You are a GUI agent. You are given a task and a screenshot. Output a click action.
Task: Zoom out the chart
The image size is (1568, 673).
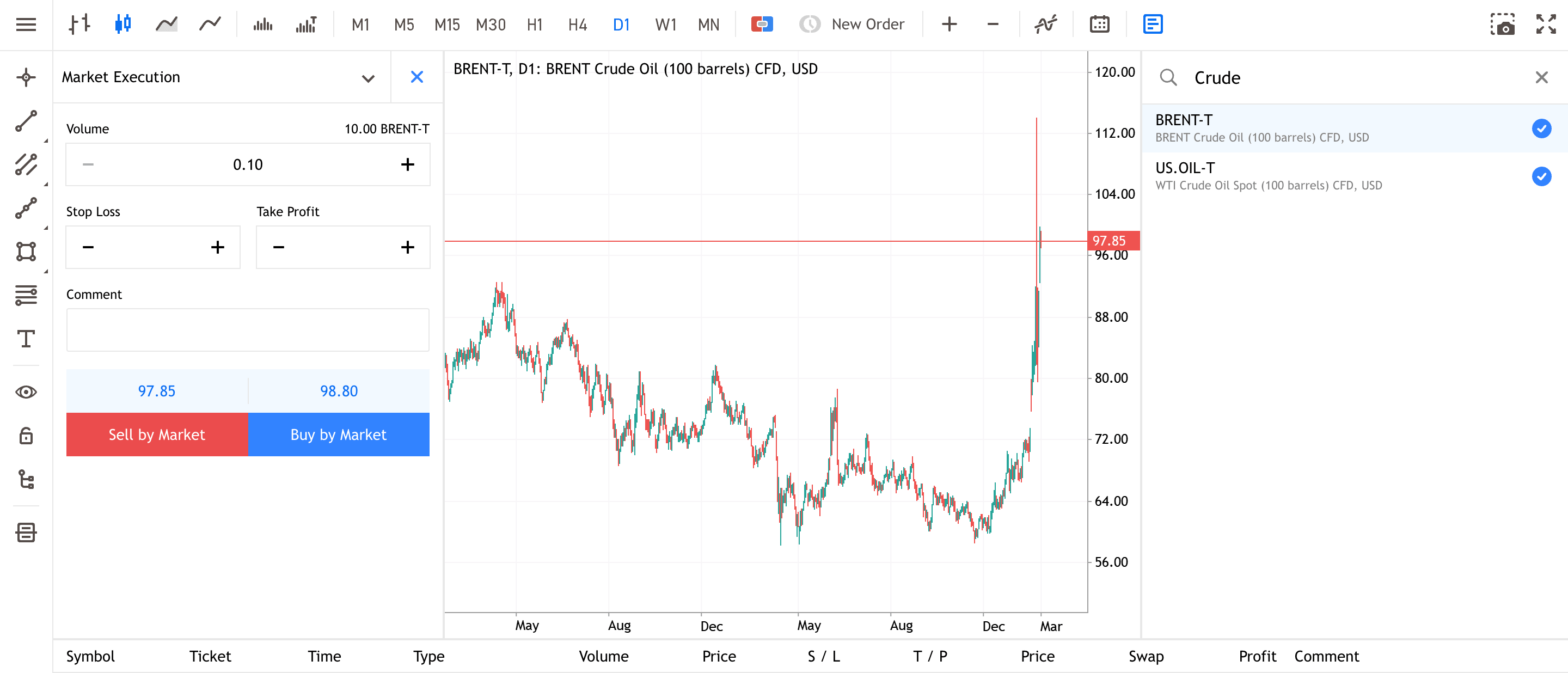[993, 25]
